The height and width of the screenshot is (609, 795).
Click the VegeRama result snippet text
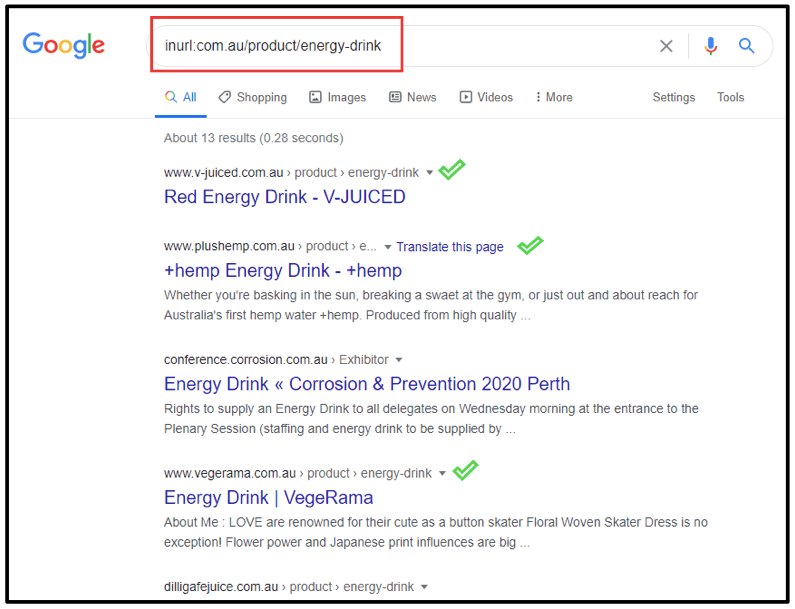tap(436, 532)
